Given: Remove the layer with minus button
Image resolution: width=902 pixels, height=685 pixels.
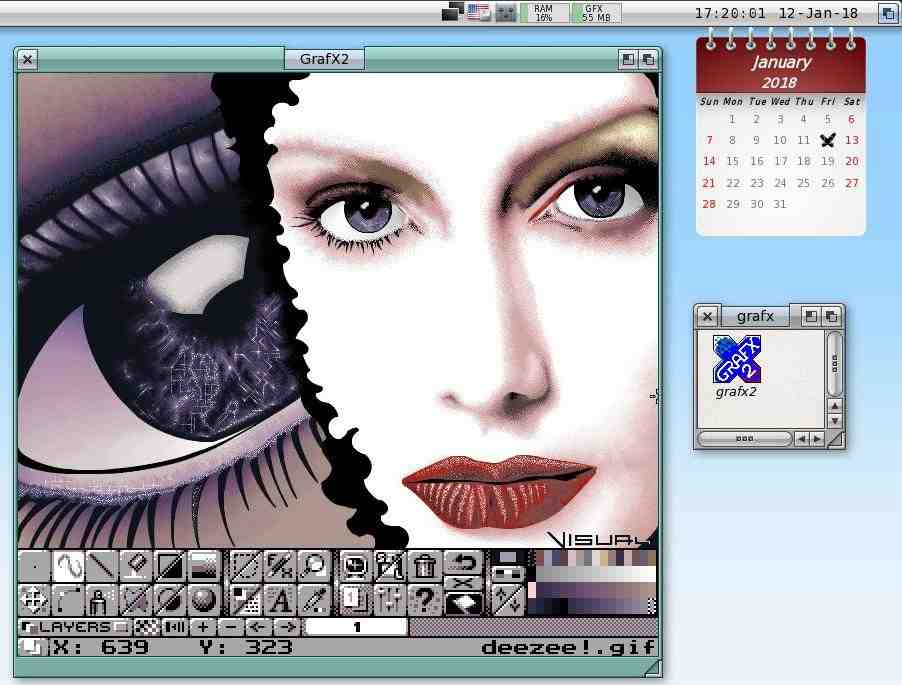Looking at the screenshot, I should [x=231, y=627].
